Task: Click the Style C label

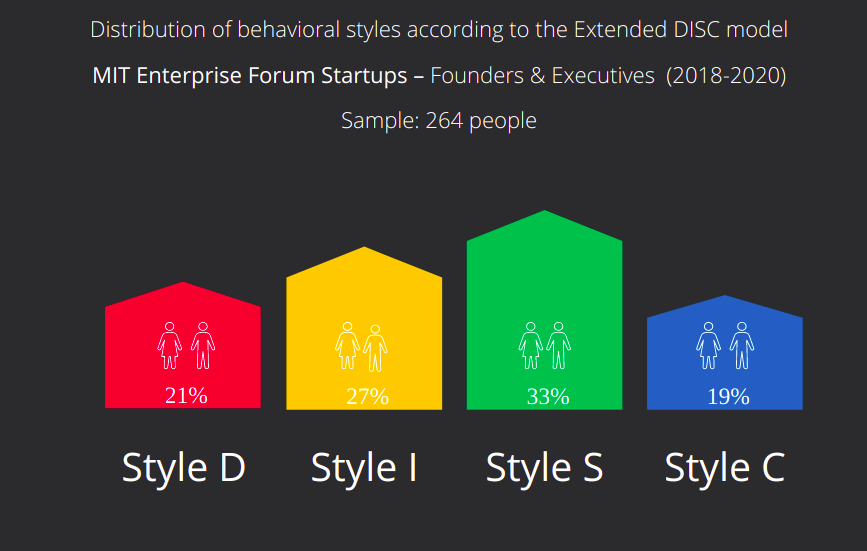Action: (725, 468)
